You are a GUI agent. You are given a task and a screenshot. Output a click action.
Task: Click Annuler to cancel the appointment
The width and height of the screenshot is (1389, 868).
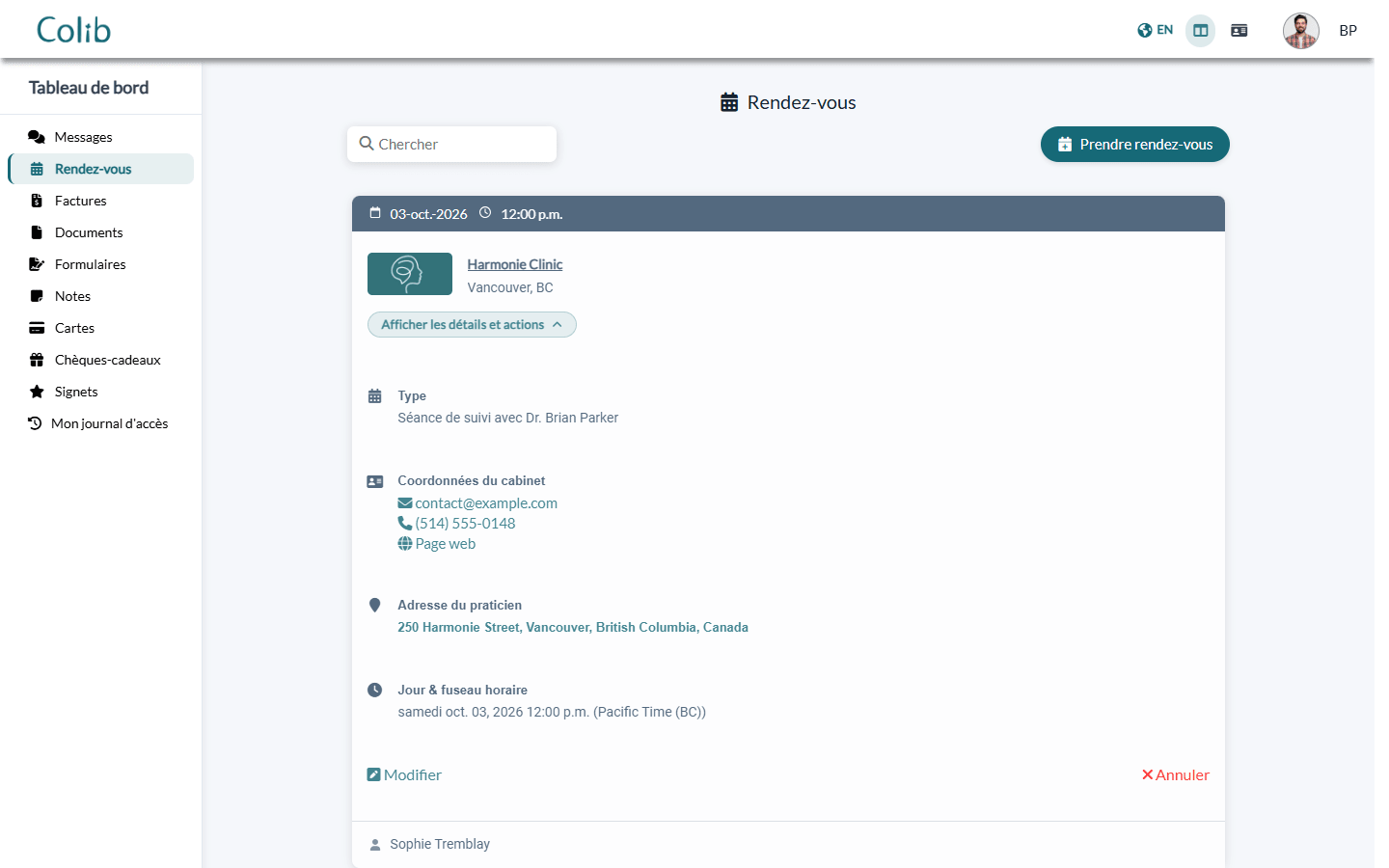pyautogui.click(x=1175, y=775)
